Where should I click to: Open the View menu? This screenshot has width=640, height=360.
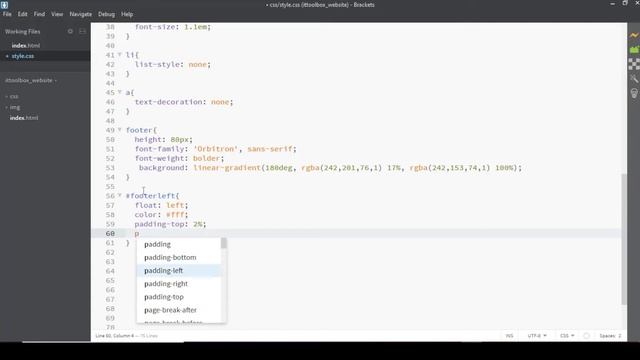(x=57, y=14)
